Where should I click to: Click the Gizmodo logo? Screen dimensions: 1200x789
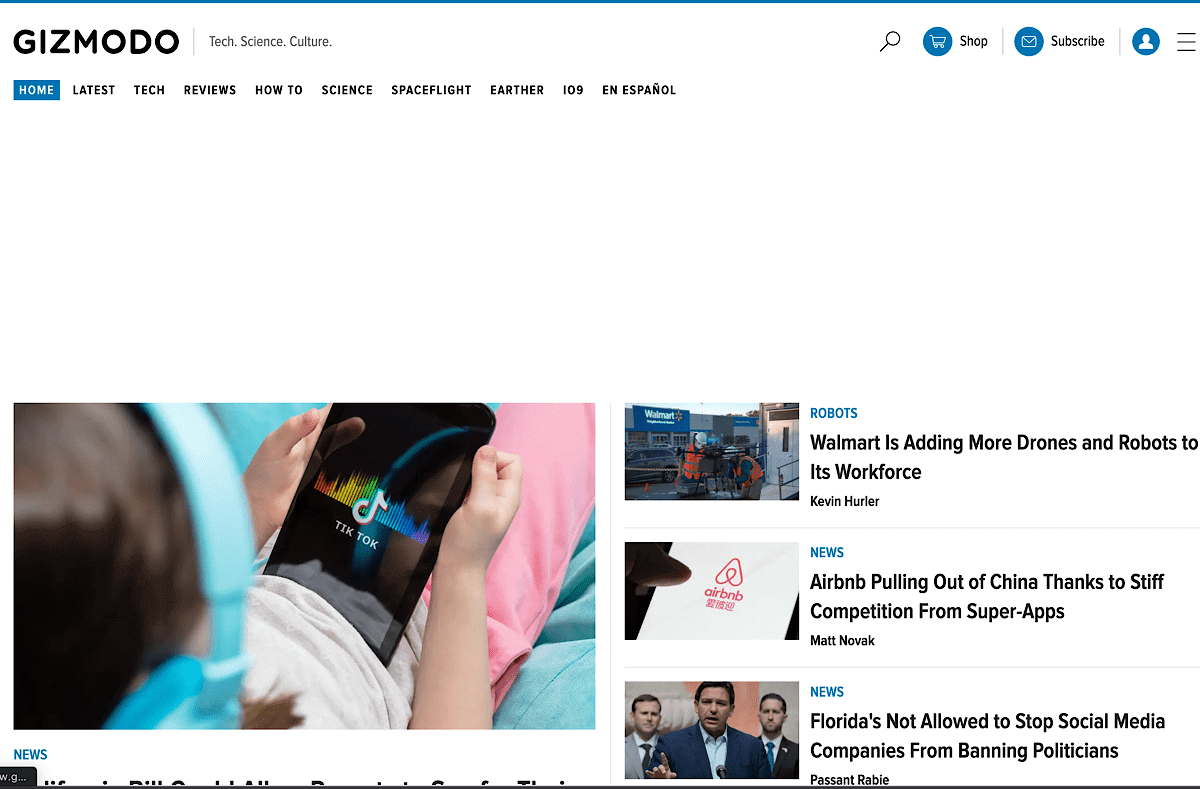(96, 41)
